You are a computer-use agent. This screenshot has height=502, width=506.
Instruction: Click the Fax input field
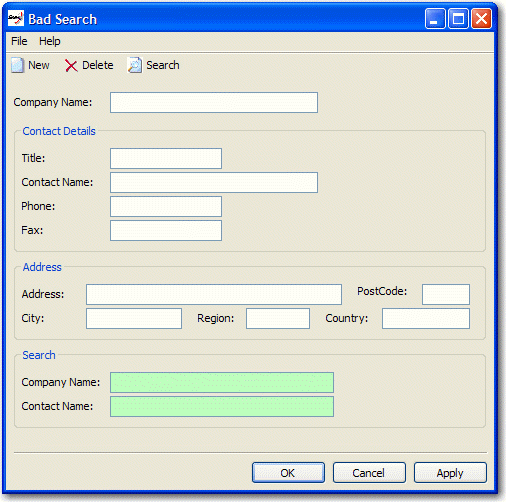(166, 231)
